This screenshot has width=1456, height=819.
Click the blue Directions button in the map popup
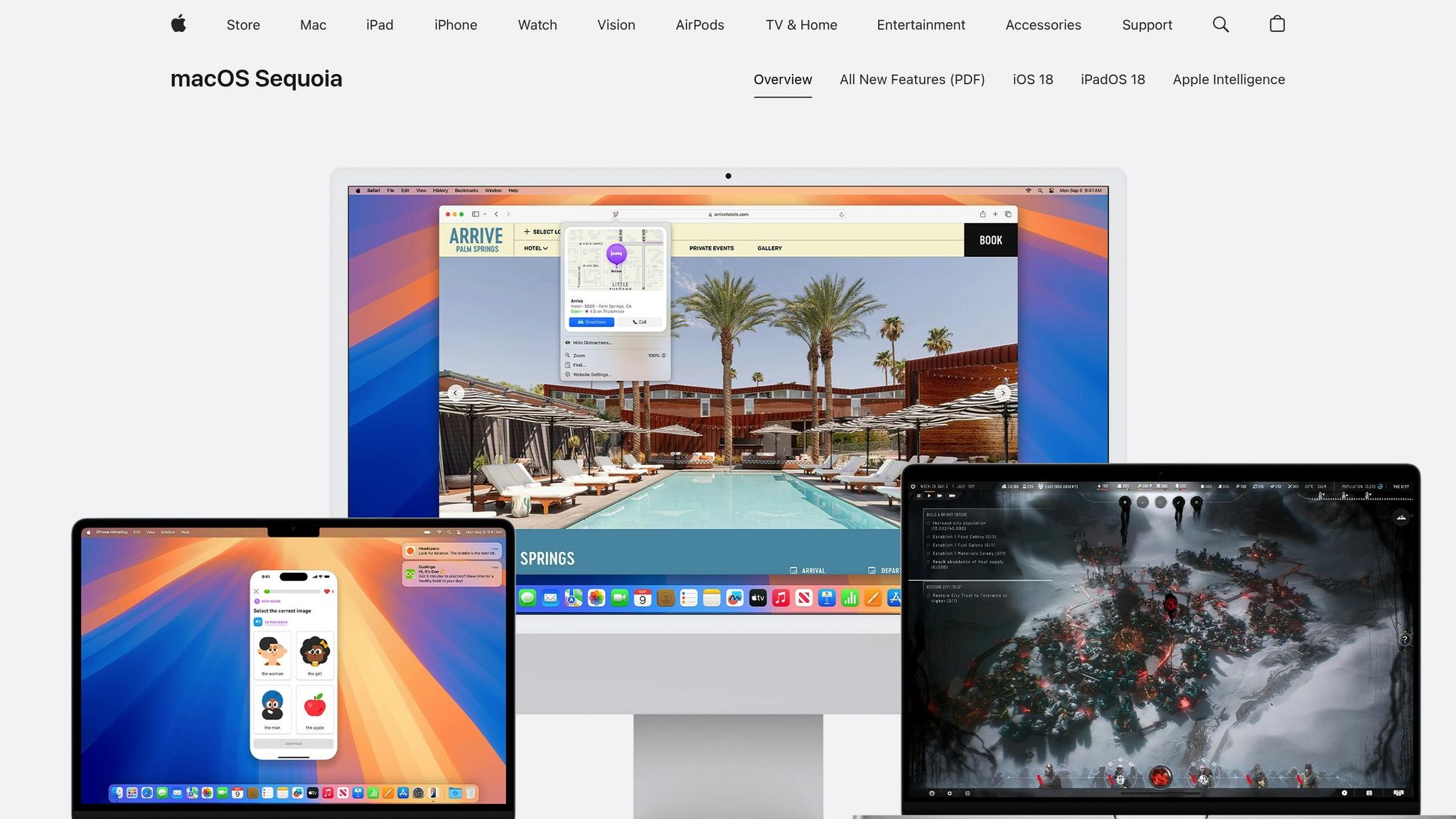(591, 322)
